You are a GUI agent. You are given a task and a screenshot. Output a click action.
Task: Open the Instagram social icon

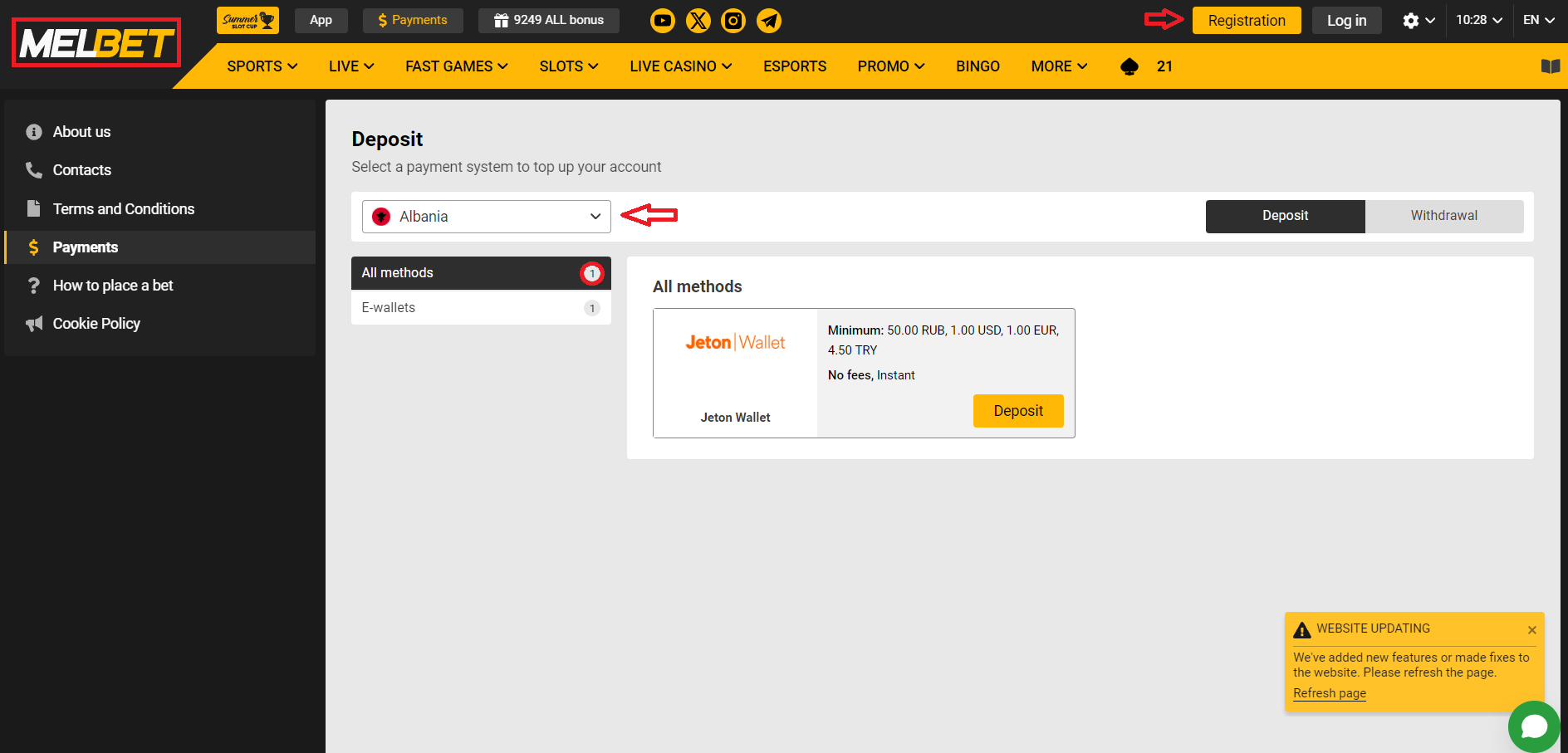[733, 21]
